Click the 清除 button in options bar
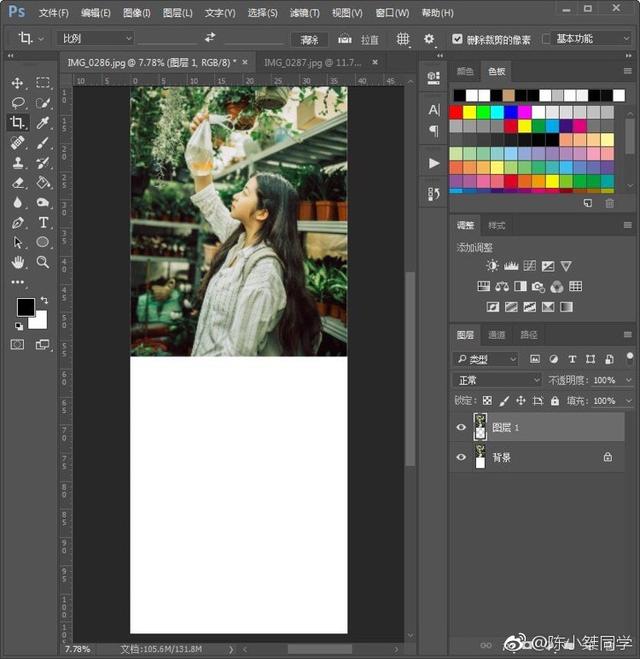The width and height of the screenshot is (640, 659). click(310, 39)
